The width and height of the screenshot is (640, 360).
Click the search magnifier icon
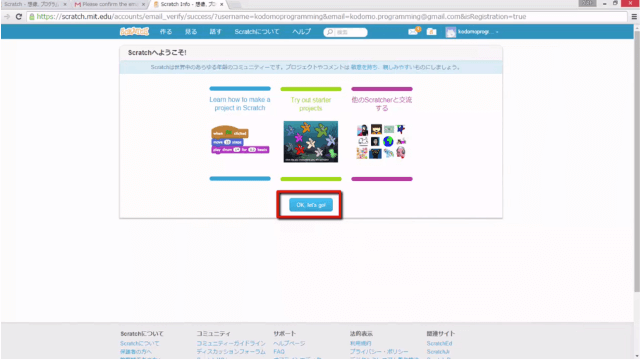(x=330, y=32)
